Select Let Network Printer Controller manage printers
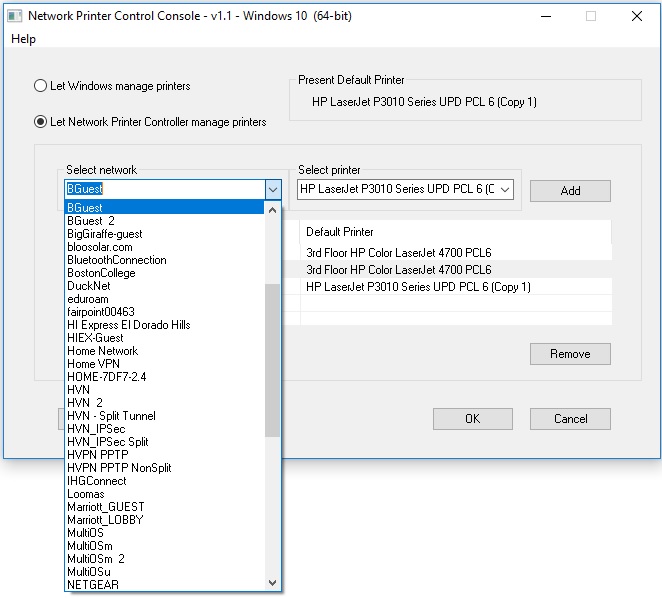This screenshot has height=598, width=662. 150,122
